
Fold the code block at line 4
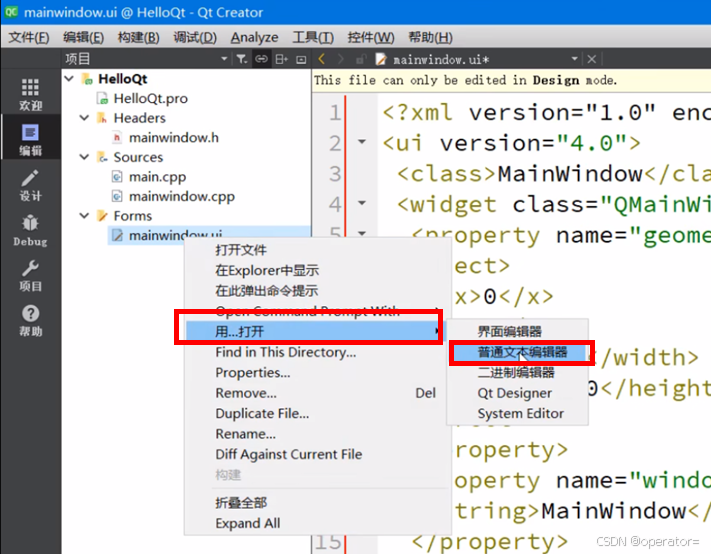coord(362,203)
